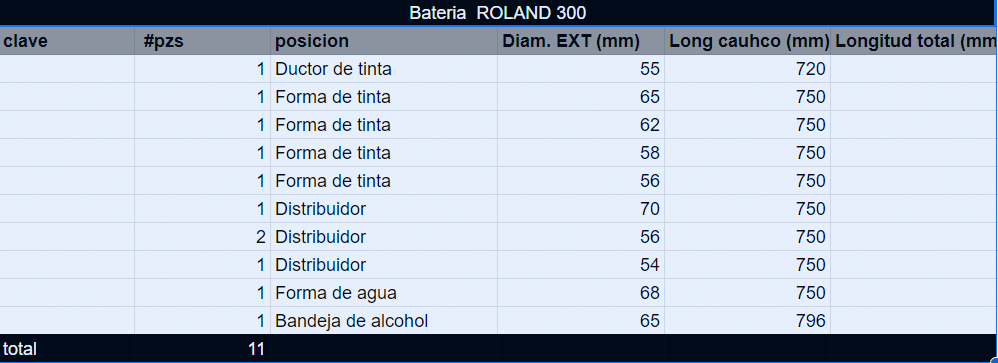Click the posicion header cell

(x=384, y=41)
